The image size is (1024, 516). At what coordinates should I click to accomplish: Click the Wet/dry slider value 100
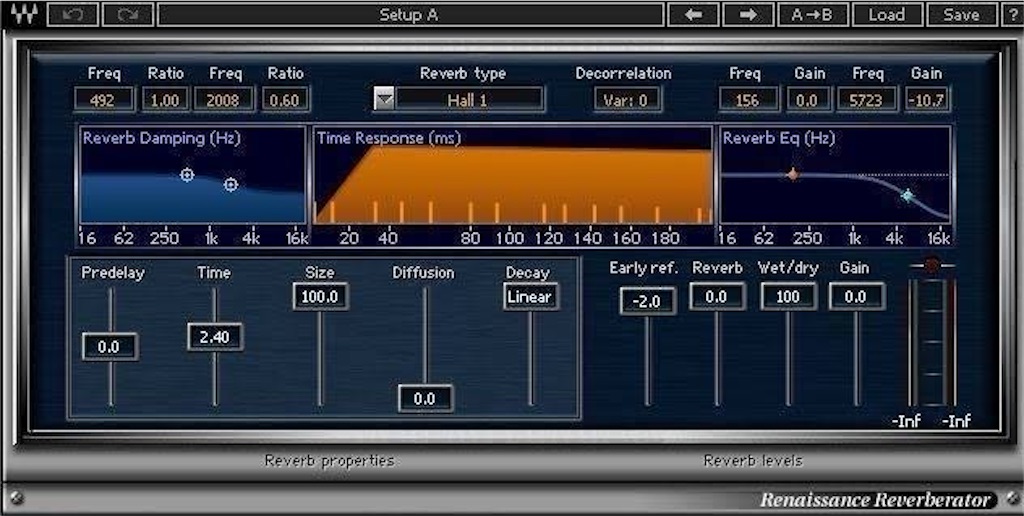tap(788, 297)
